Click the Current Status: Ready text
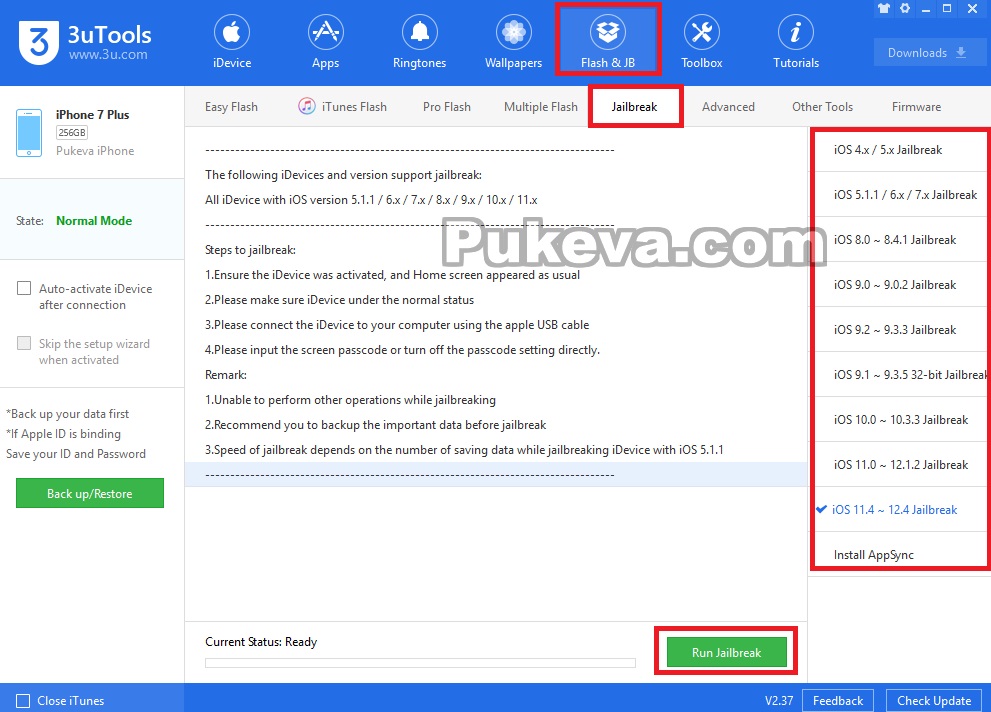991x712 pixels. tap(261, 642)
